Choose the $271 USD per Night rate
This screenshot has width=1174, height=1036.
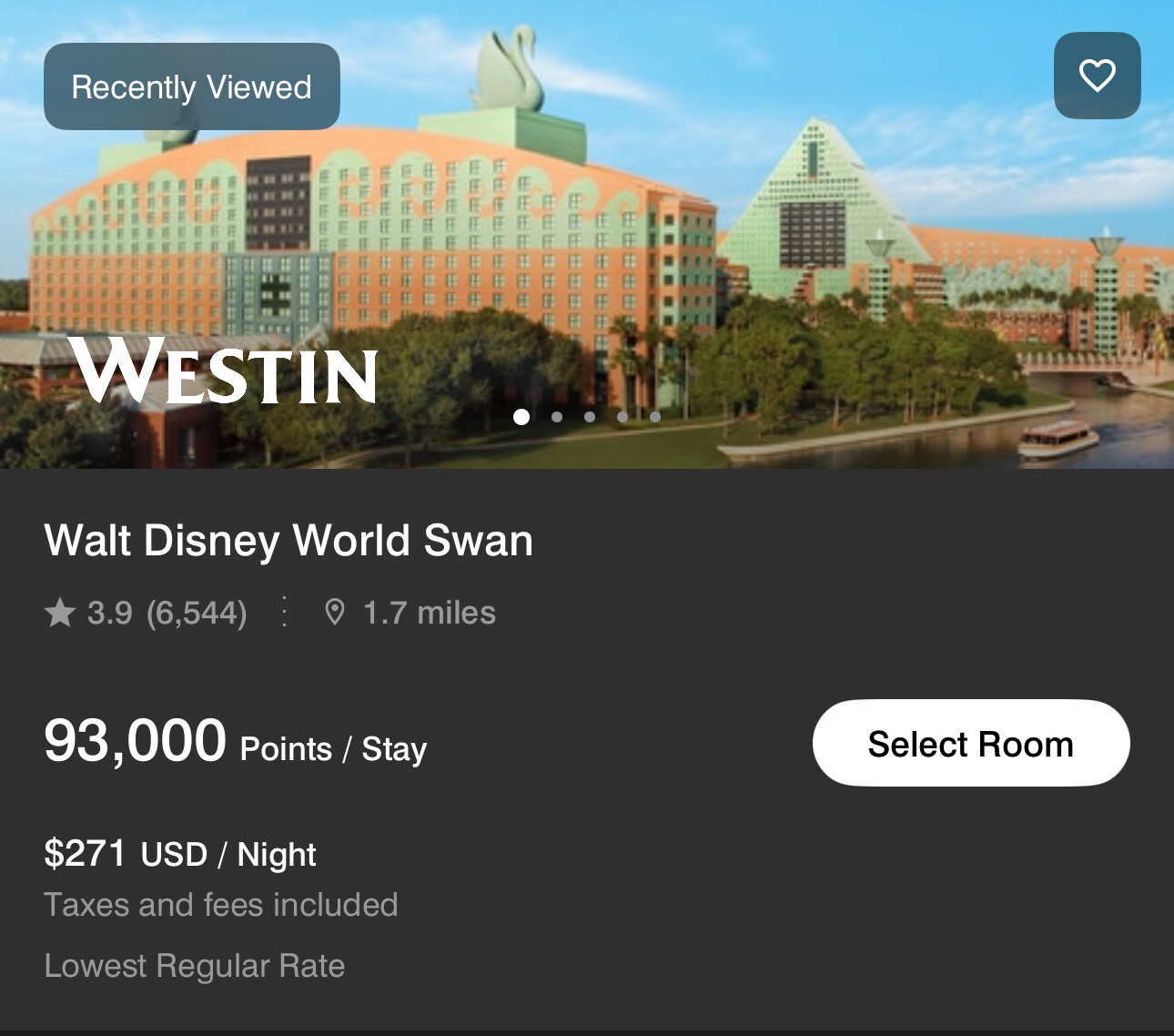coord(180,854)
